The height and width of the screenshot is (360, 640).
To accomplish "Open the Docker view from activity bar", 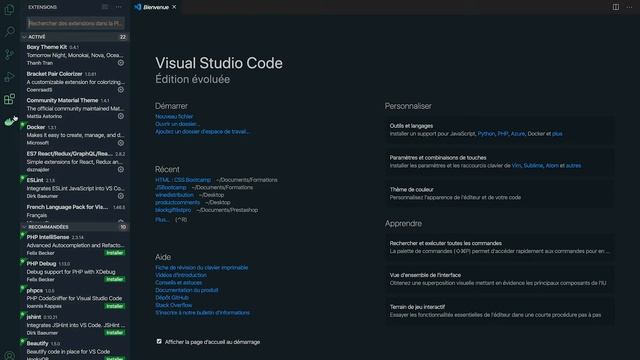I will (x=9, y=121).
